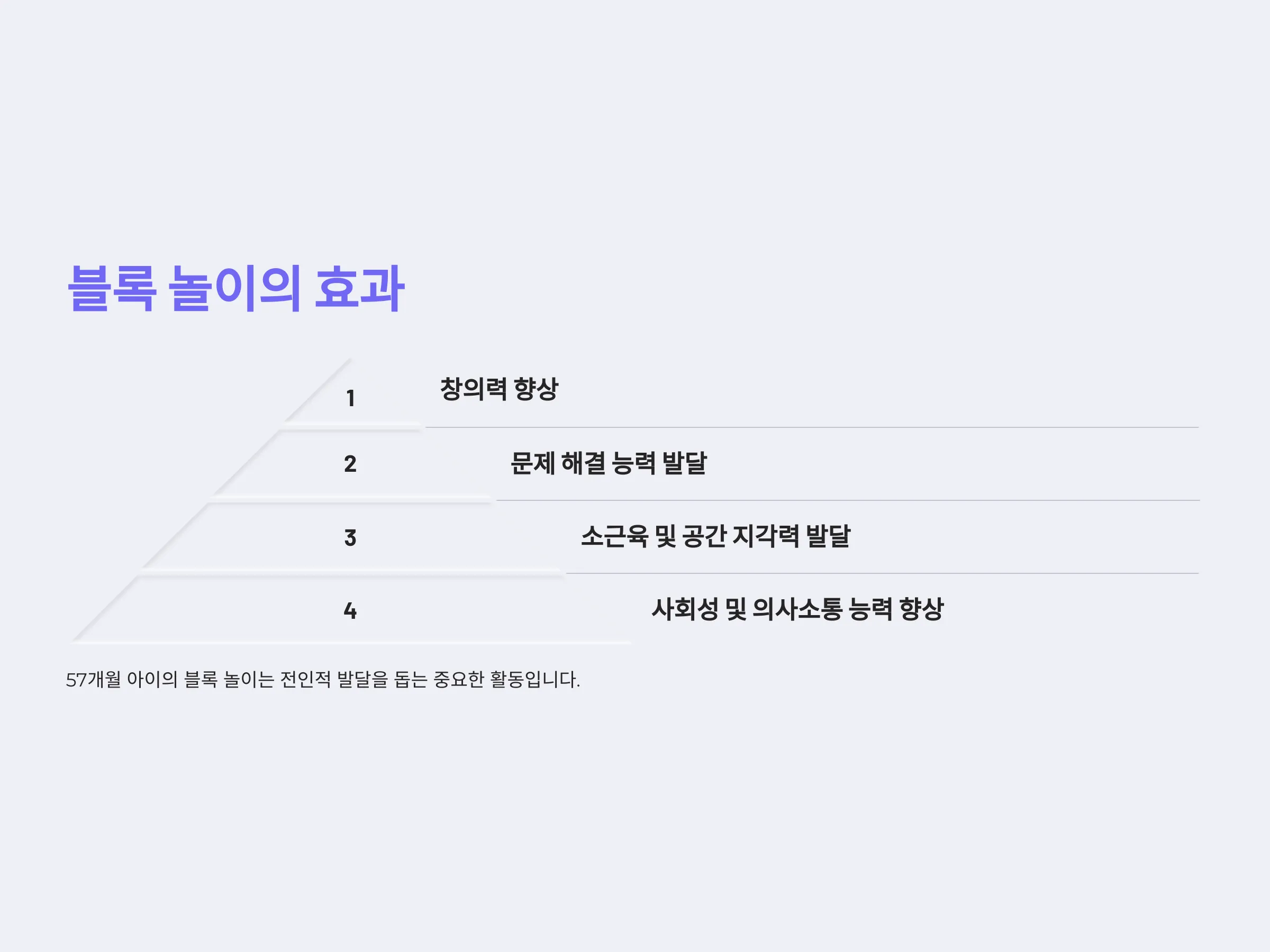Screen dimensions: 1270x952
Task: Click the slanted edge of pyramid tier 2
Action: point(246,463)
